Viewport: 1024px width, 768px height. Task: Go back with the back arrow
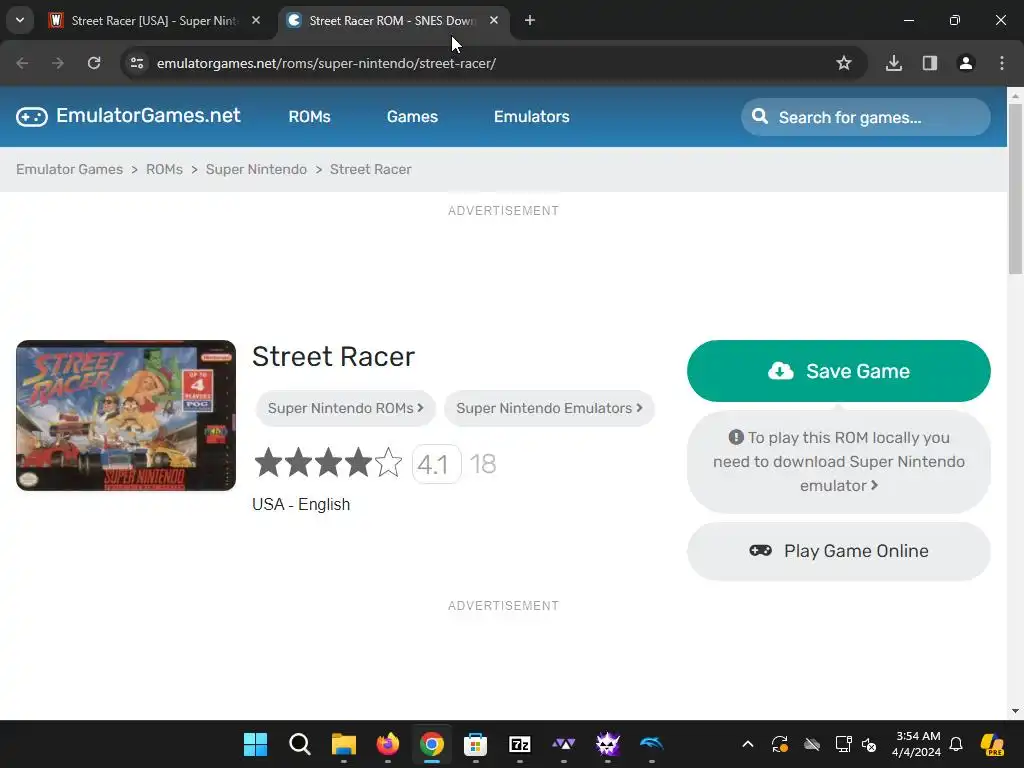(22, 63)
